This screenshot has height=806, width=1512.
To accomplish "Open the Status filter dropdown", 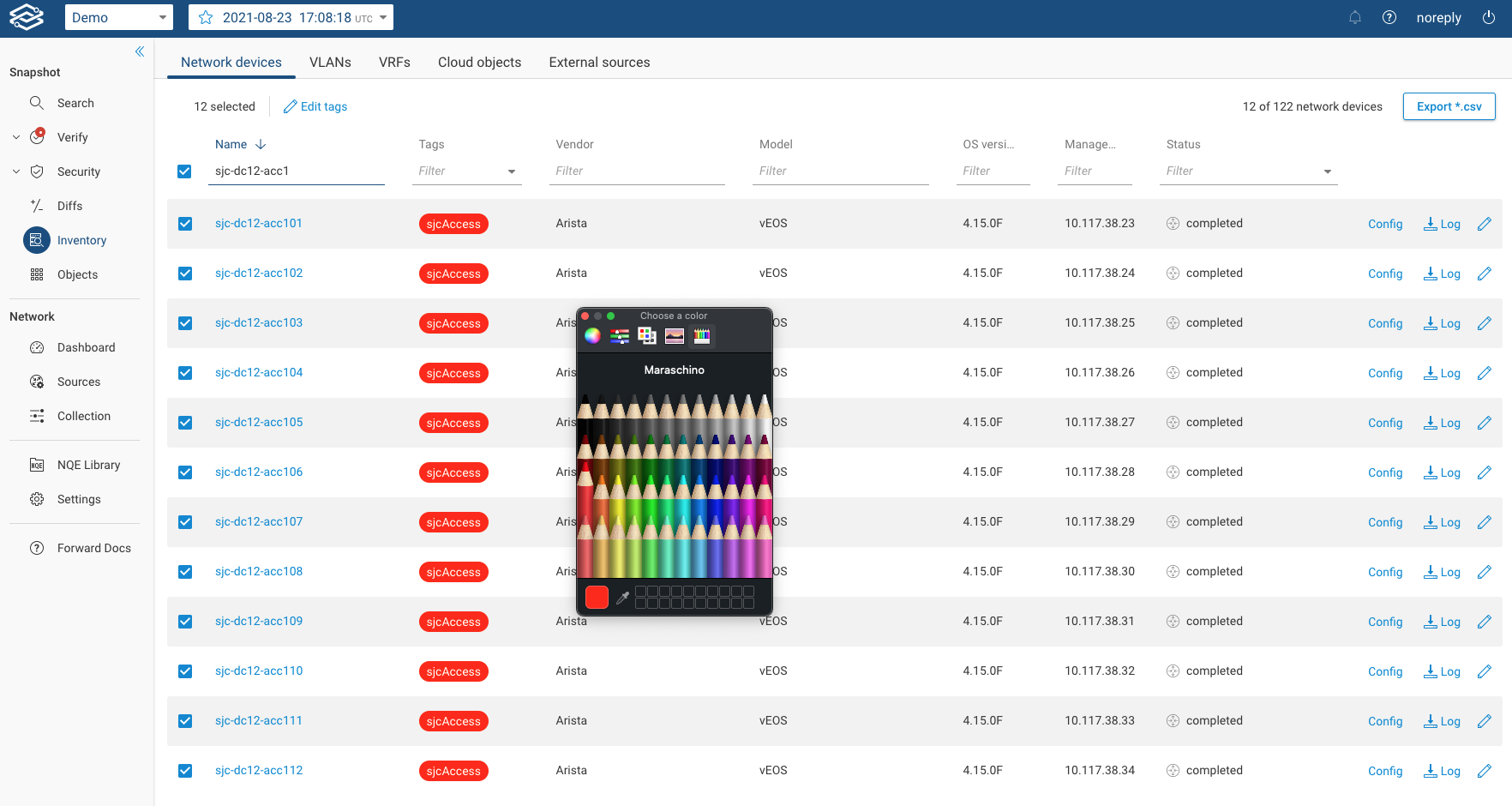I will pos(1328,171).
